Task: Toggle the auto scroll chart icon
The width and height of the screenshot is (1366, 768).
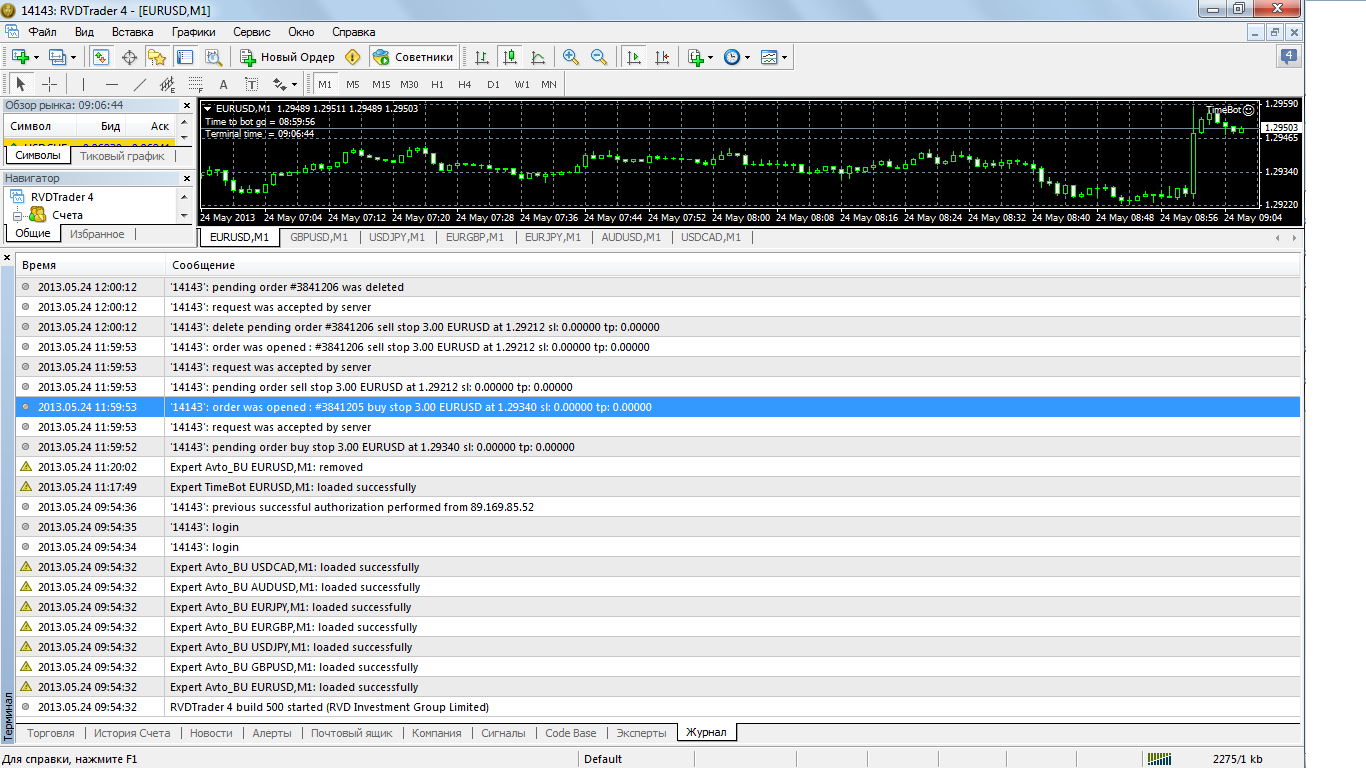Action: click(x=633, y=57)
